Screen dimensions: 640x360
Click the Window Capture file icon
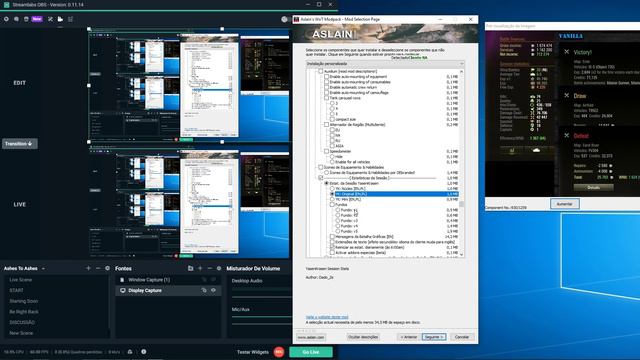[122, 280]
